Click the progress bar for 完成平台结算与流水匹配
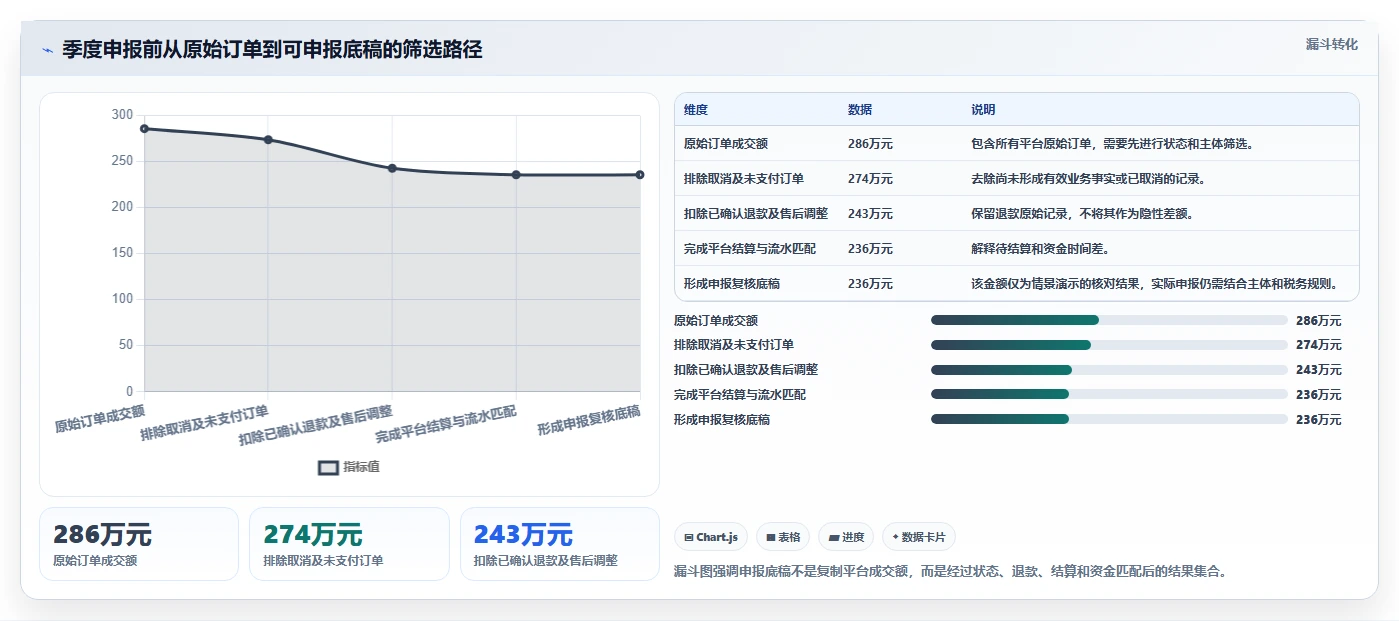Screen dimensions: 1399x621 point(1109,395)
